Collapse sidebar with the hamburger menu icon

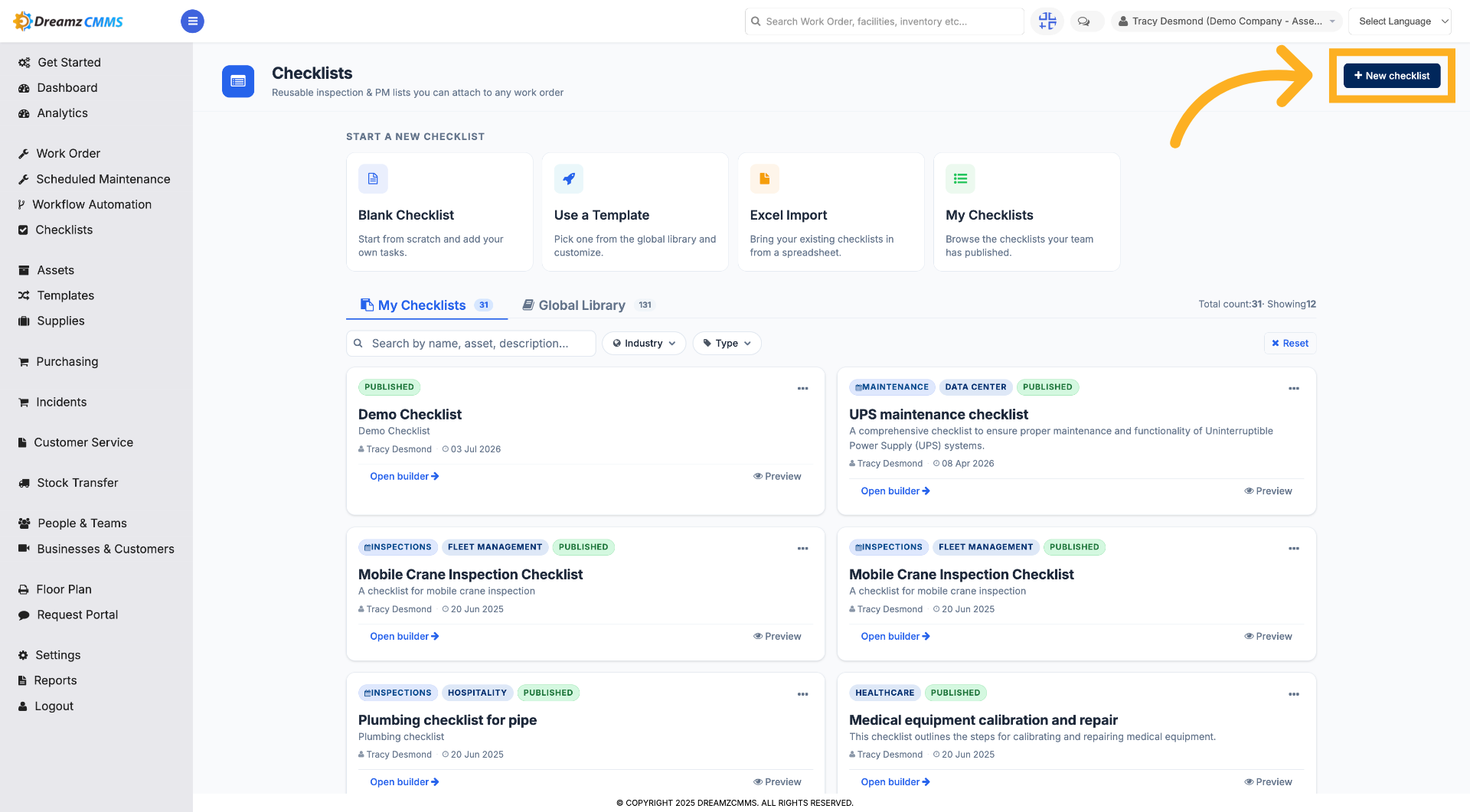tap(192, 21)
